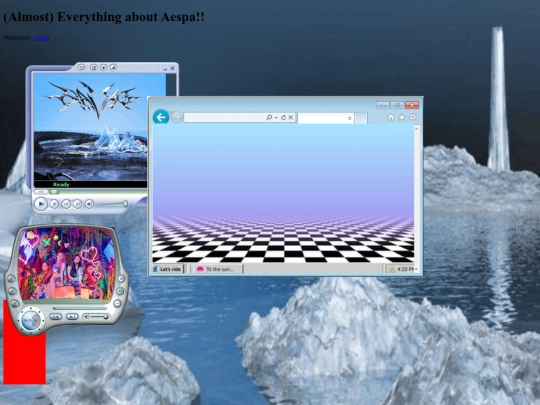Open the Aespa hyperlink after Welcome

coord(41,38)
